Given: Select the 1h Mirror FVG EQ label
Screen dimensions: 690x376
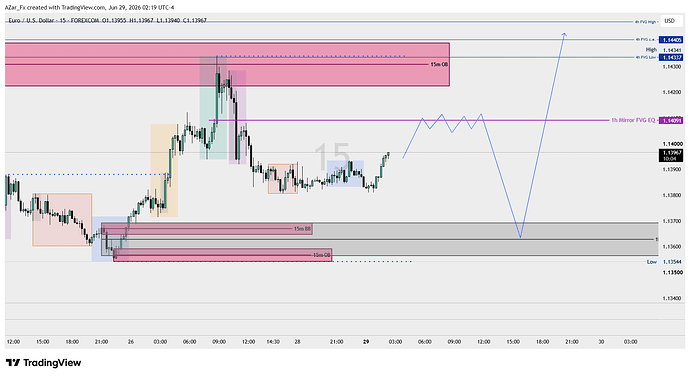Looking at the screenshot, I should 633,120.
